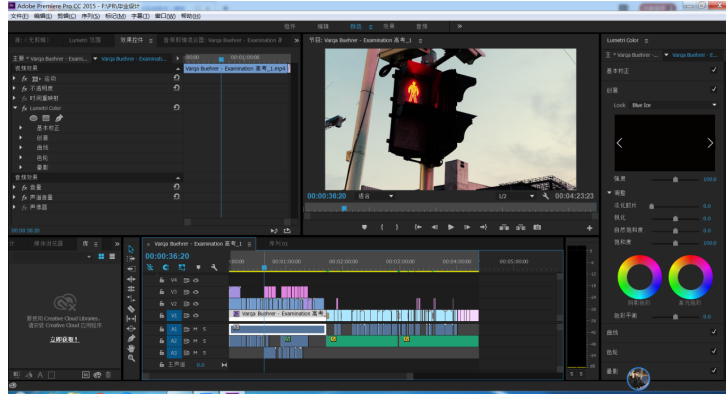Expand the 音量 audio effect
This screenshot has height=398, width=726.
14,187
